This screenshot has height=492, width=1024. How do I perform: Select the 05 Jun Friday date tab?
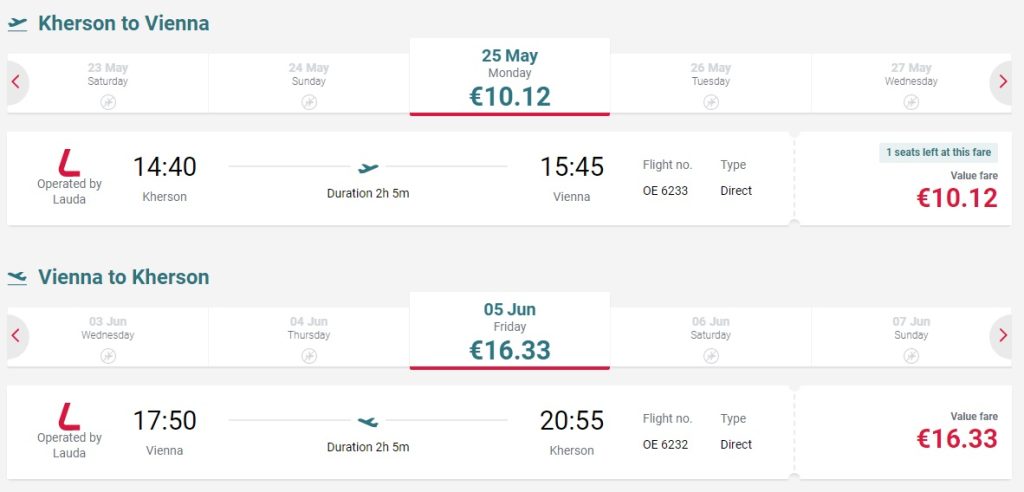[510, 332]
